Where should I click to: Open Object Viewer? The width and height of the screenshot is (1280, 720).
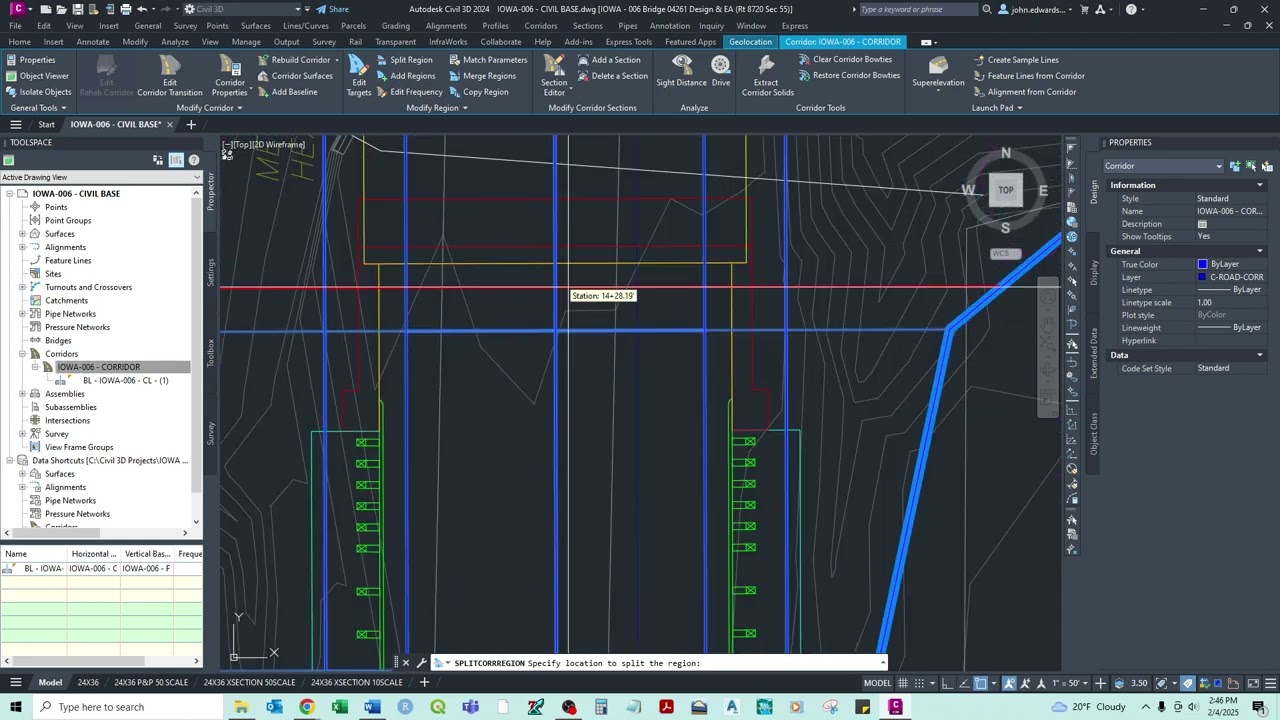click(37, 76)
